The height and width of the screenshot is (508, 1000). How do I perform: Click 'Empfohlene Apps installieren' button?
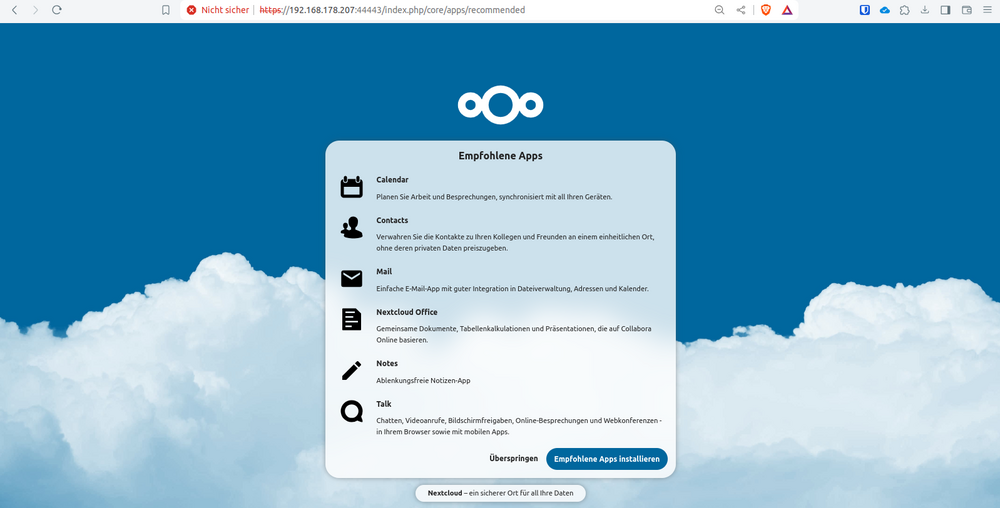tap(607, 459)
